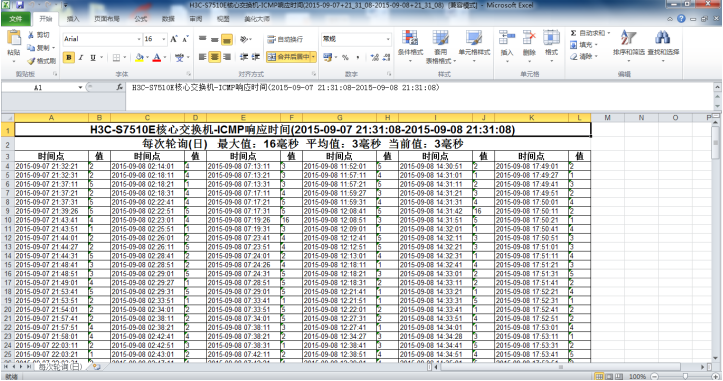Click the insert new worksheet tab icon
723x381 pixels.
(96, 367)
